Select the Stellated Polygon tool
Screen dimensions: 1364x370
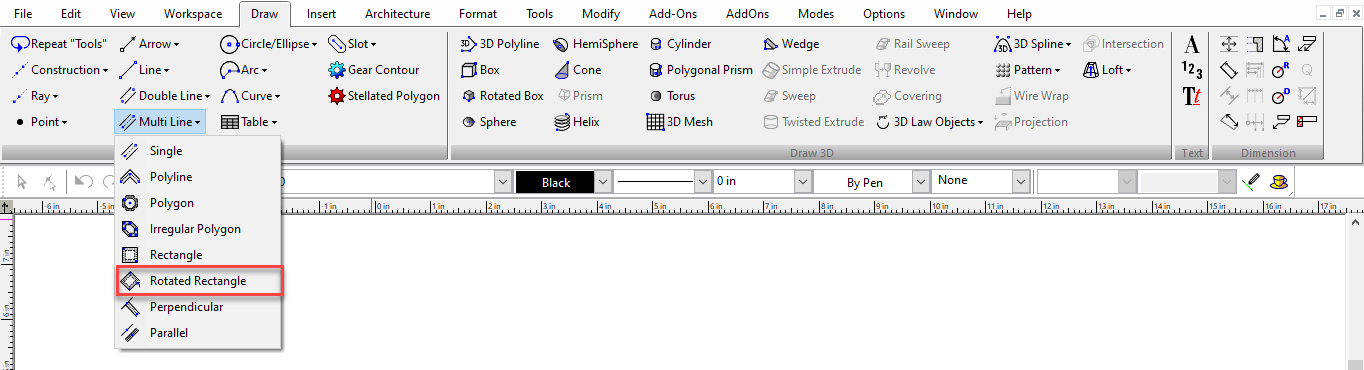(x=384, y=96)
